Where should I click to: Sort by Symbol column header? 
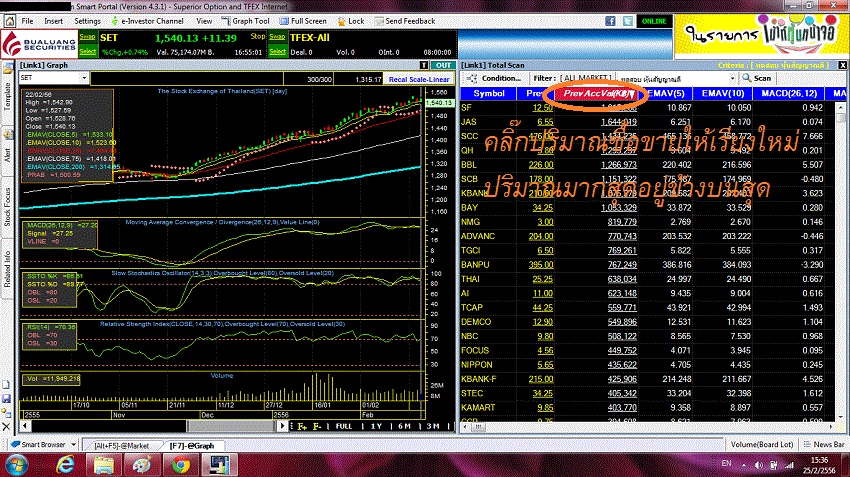click(489, 93)
